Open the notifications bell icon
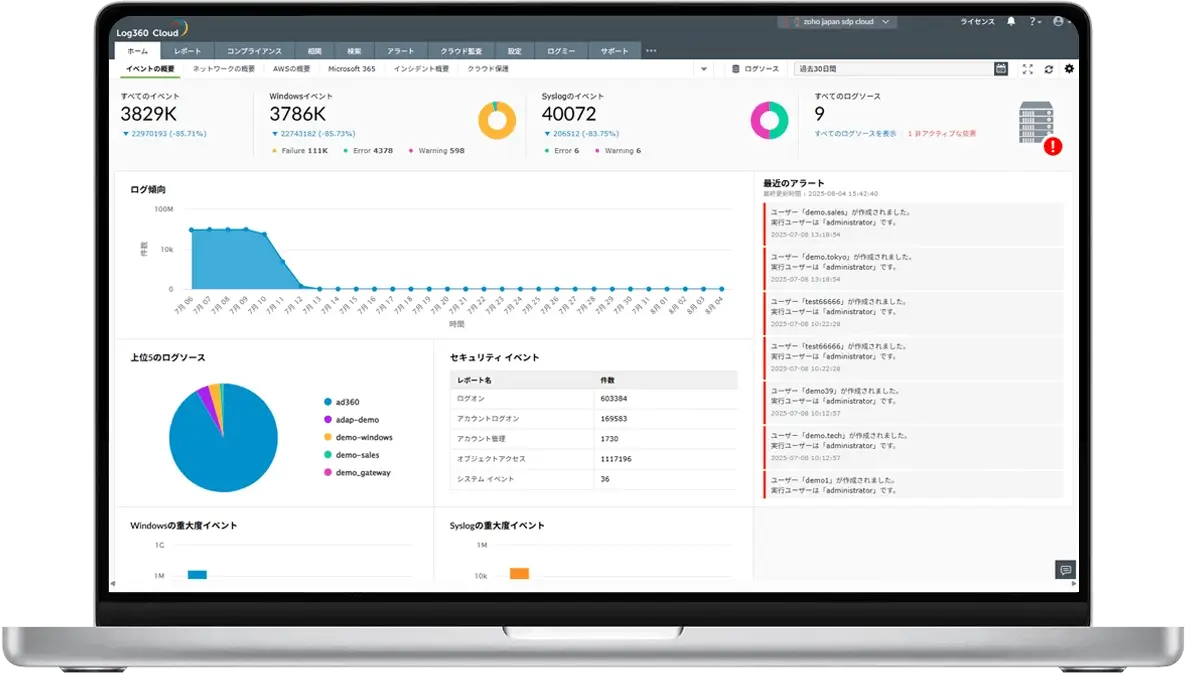Screen dimensions: 1186x674 click(x=1011, y=22)
